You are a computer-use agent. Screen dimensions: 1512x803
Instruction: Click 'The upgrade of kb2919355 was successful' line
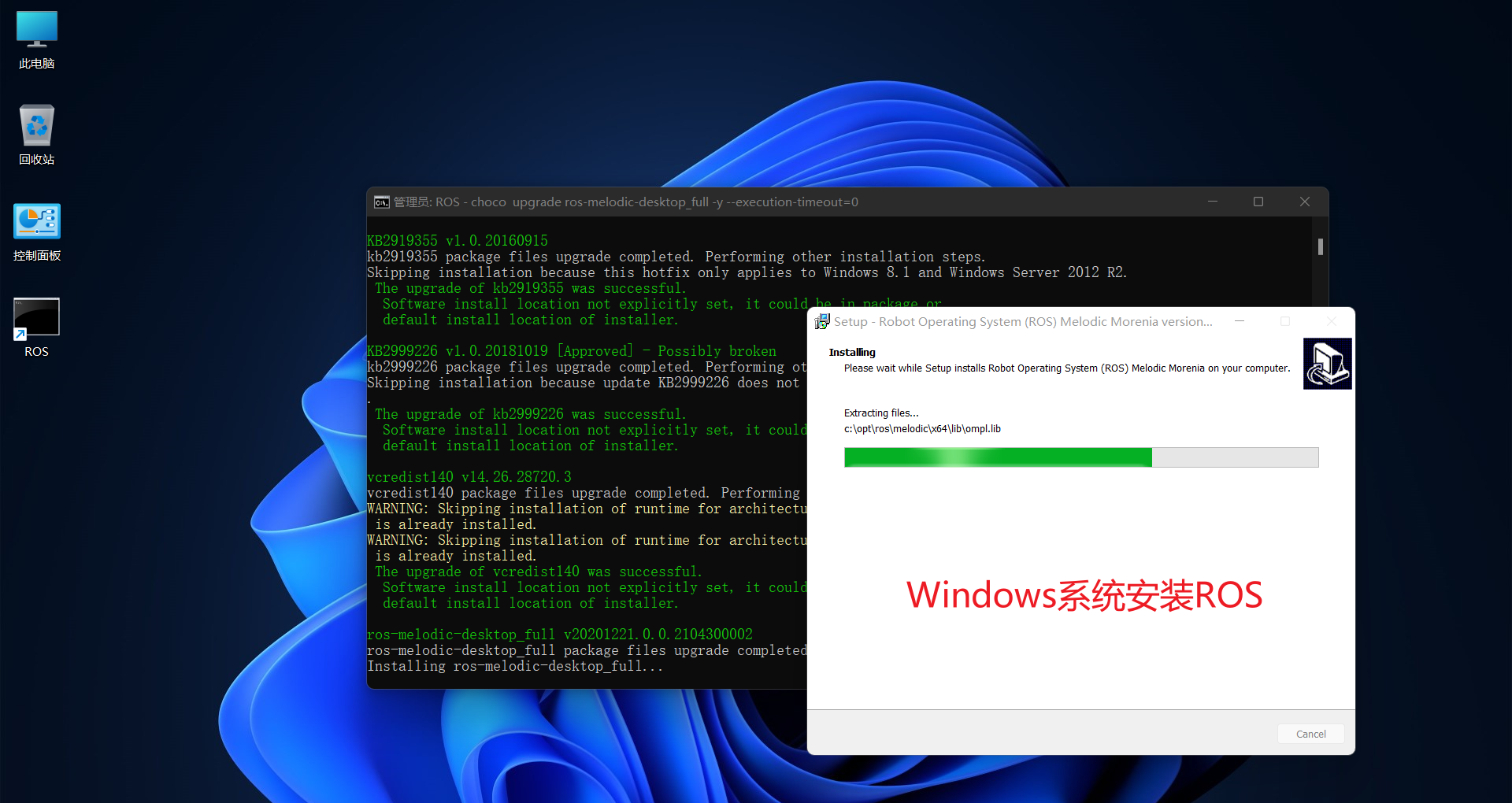pos(531,288)
